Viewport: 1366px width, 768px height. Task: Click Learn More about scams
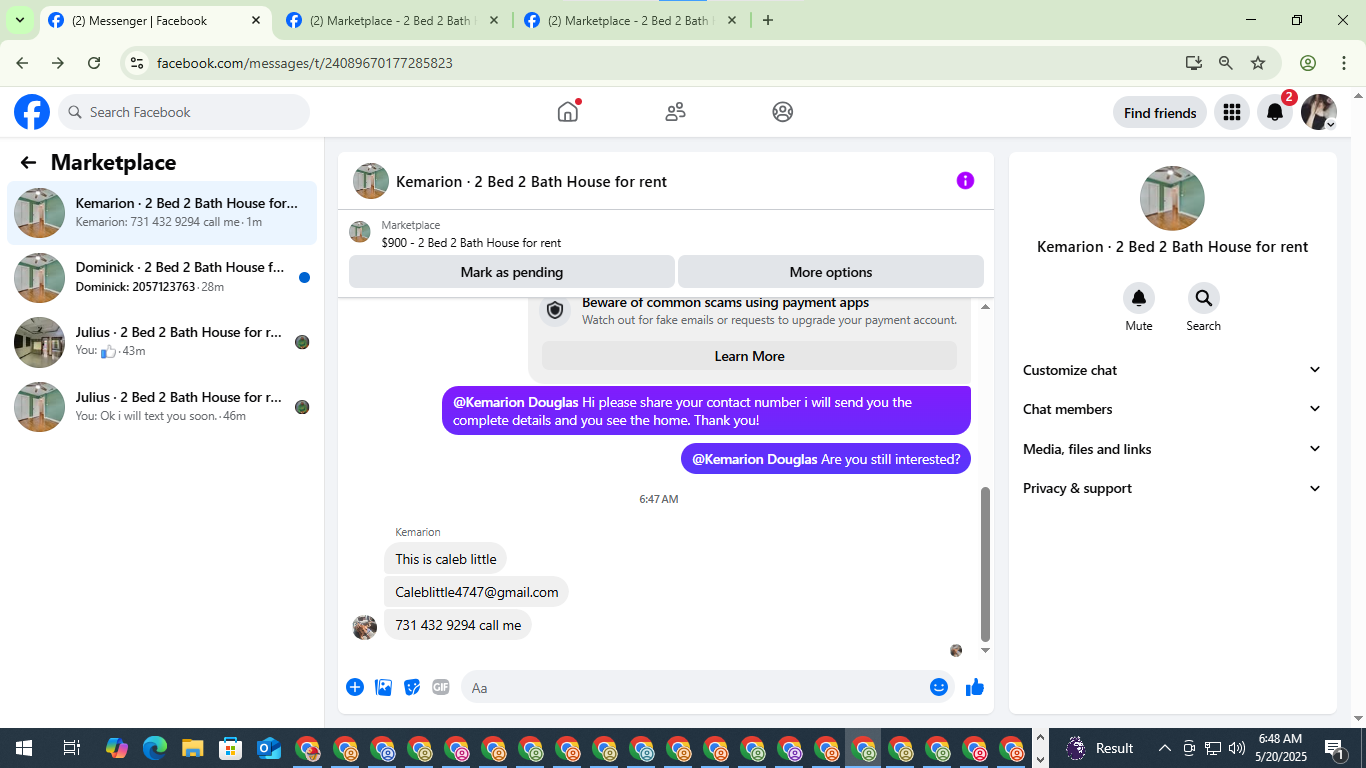coord(749,356)
